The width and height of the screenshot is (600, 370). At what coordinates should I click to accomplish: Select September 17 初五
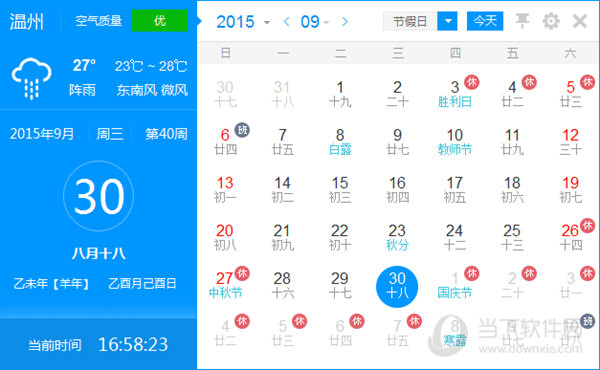(455, 190)
